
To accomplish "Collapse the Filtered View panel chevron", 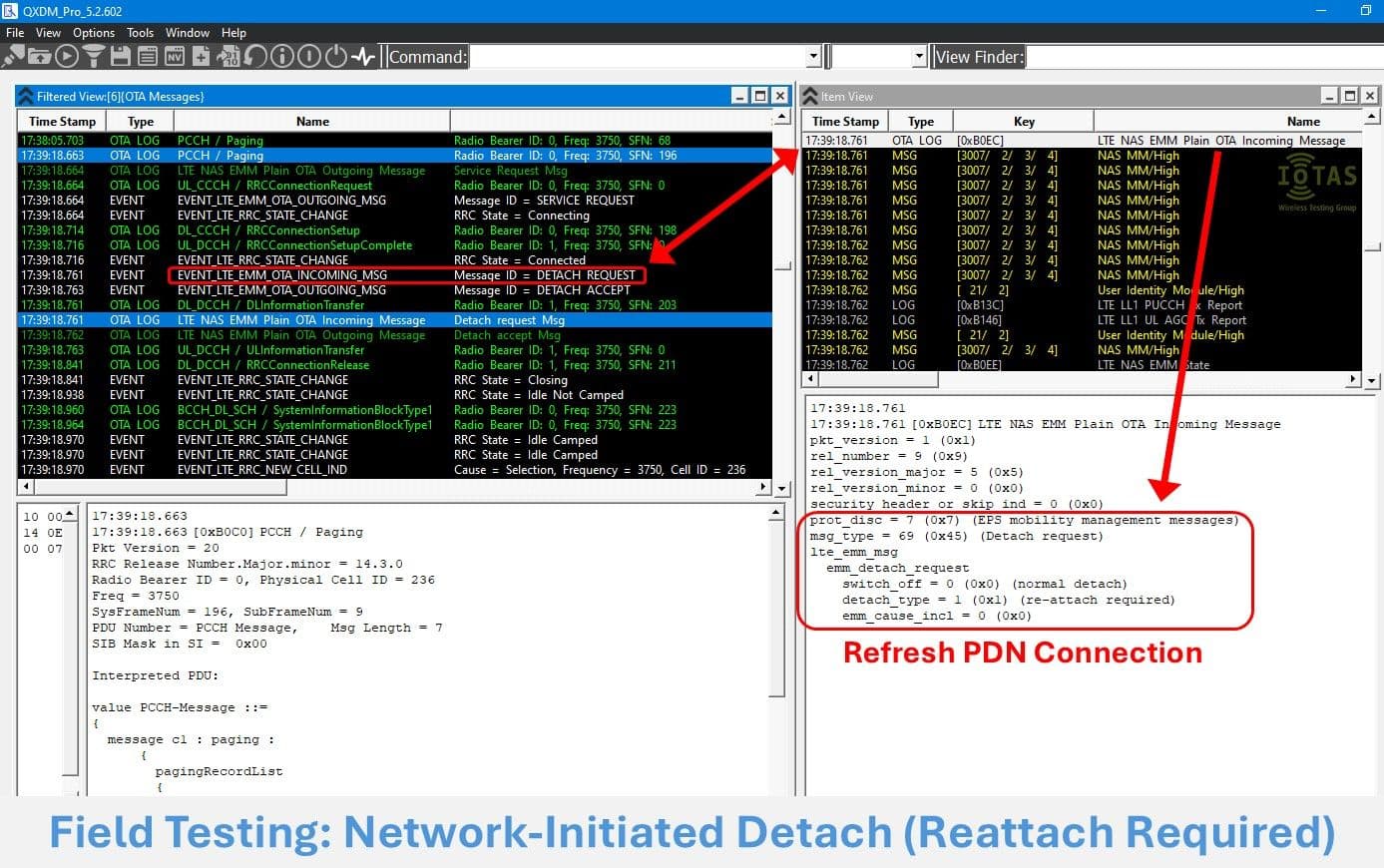I will [x=26, y=96].
